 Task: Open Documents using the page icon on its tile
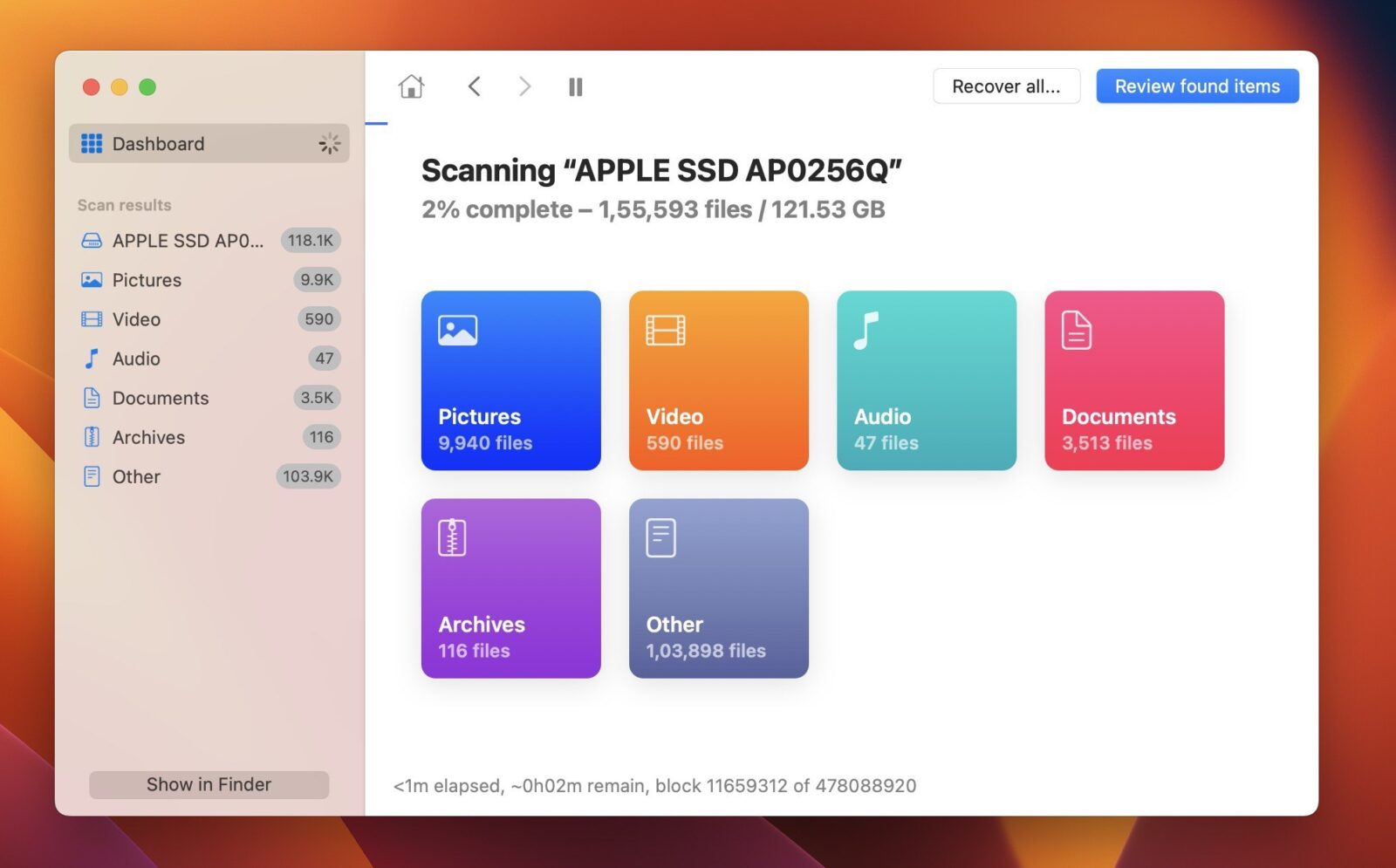click(x=1075, y=330)
